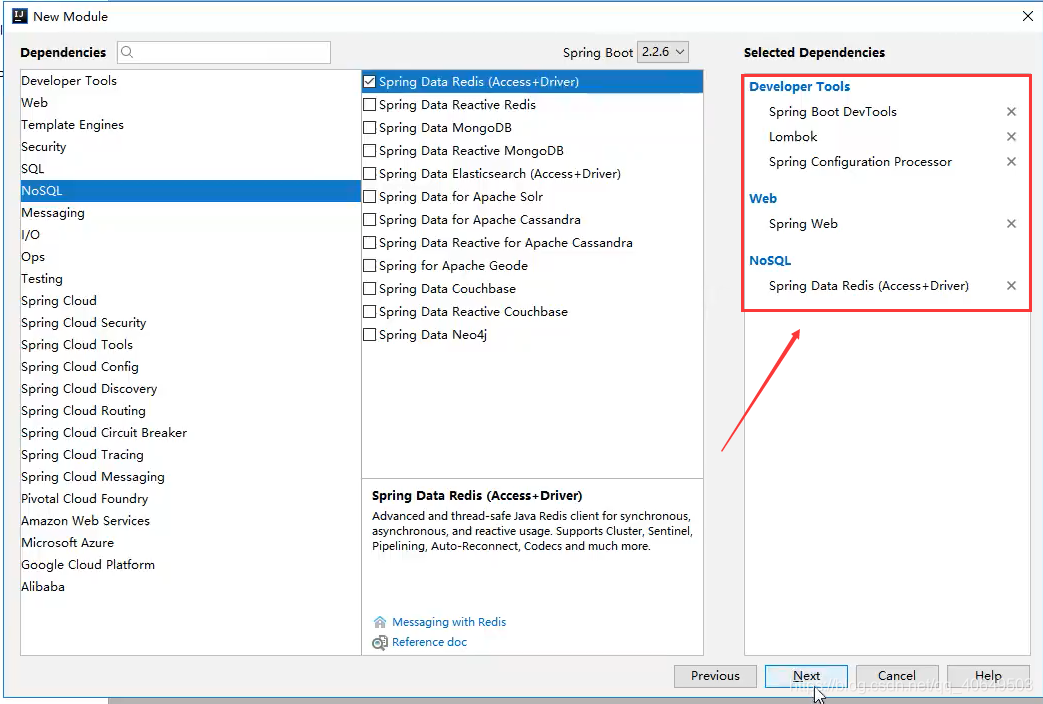Select Spring Cloud Tracing category
Image resolution: width=1043 pixels, height=704 pixels.
coord(190,454)
